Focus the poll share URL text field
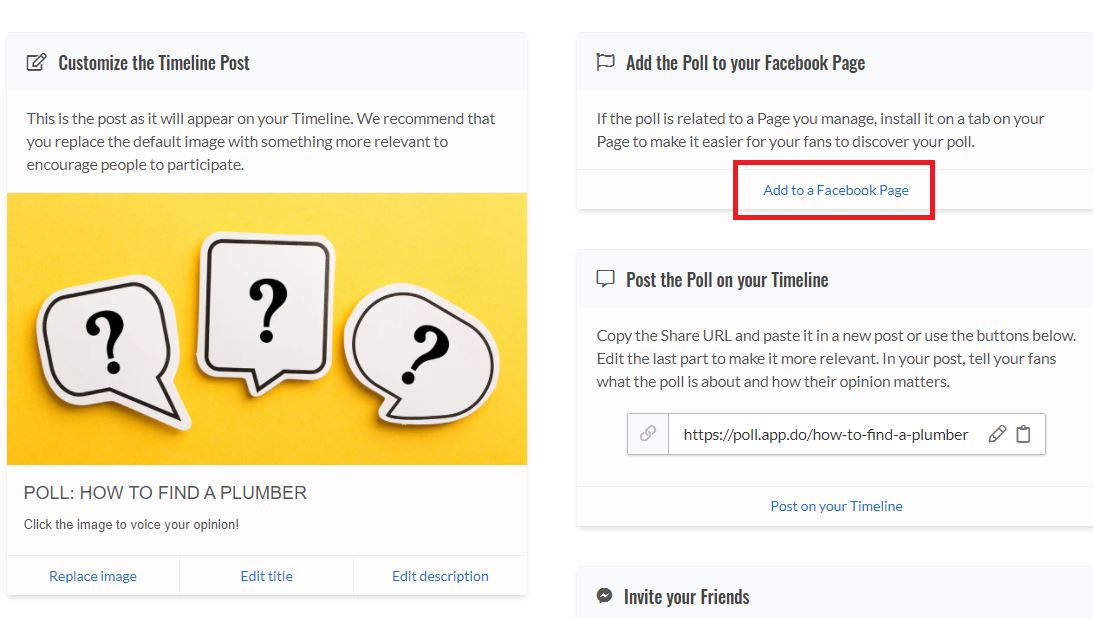This screenshot has width=1093, height=640. click(x=825, y=434)
